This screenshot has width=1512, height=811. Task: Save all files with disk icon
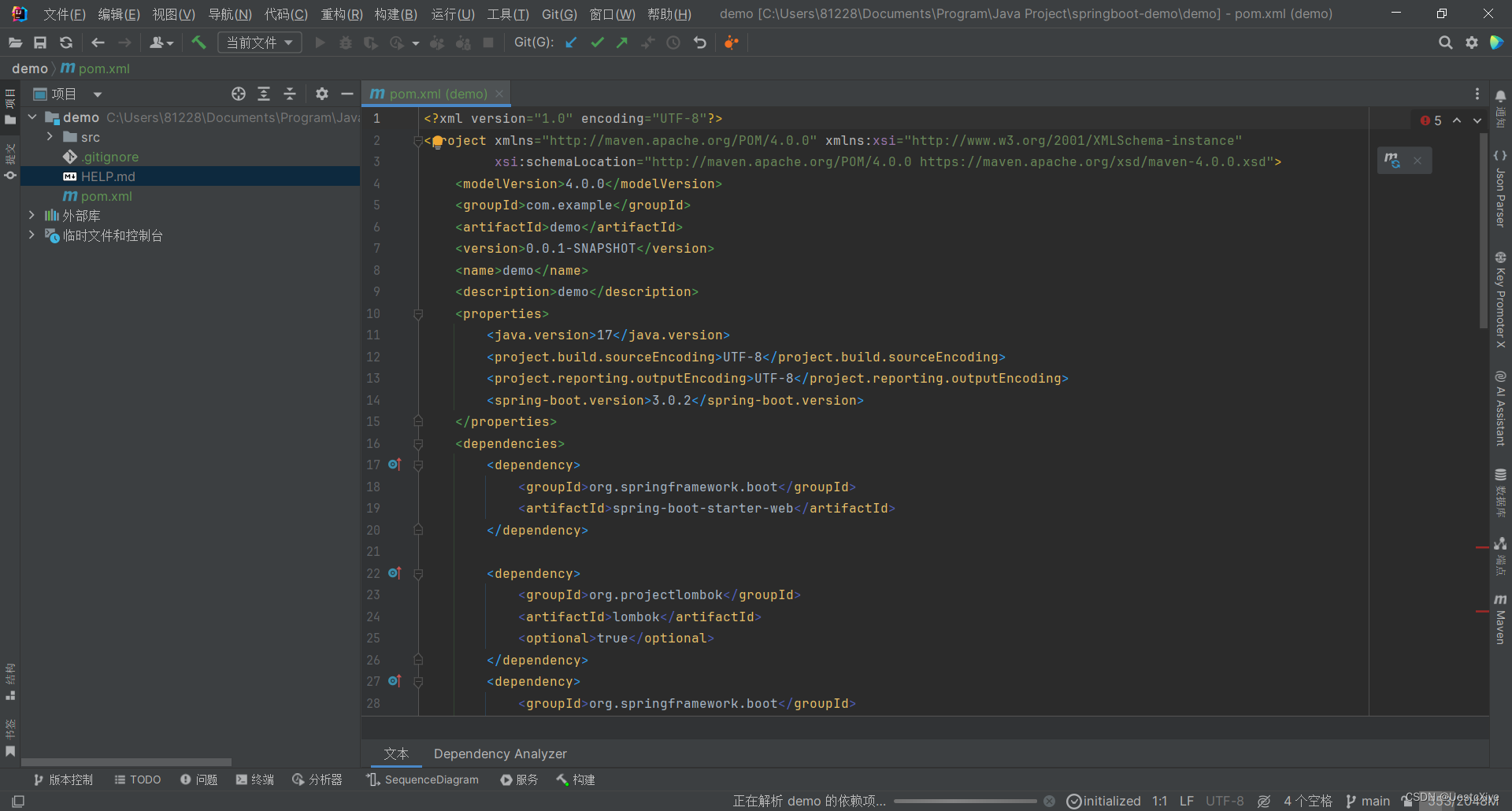pyautogui.click(x=40, y=43)
